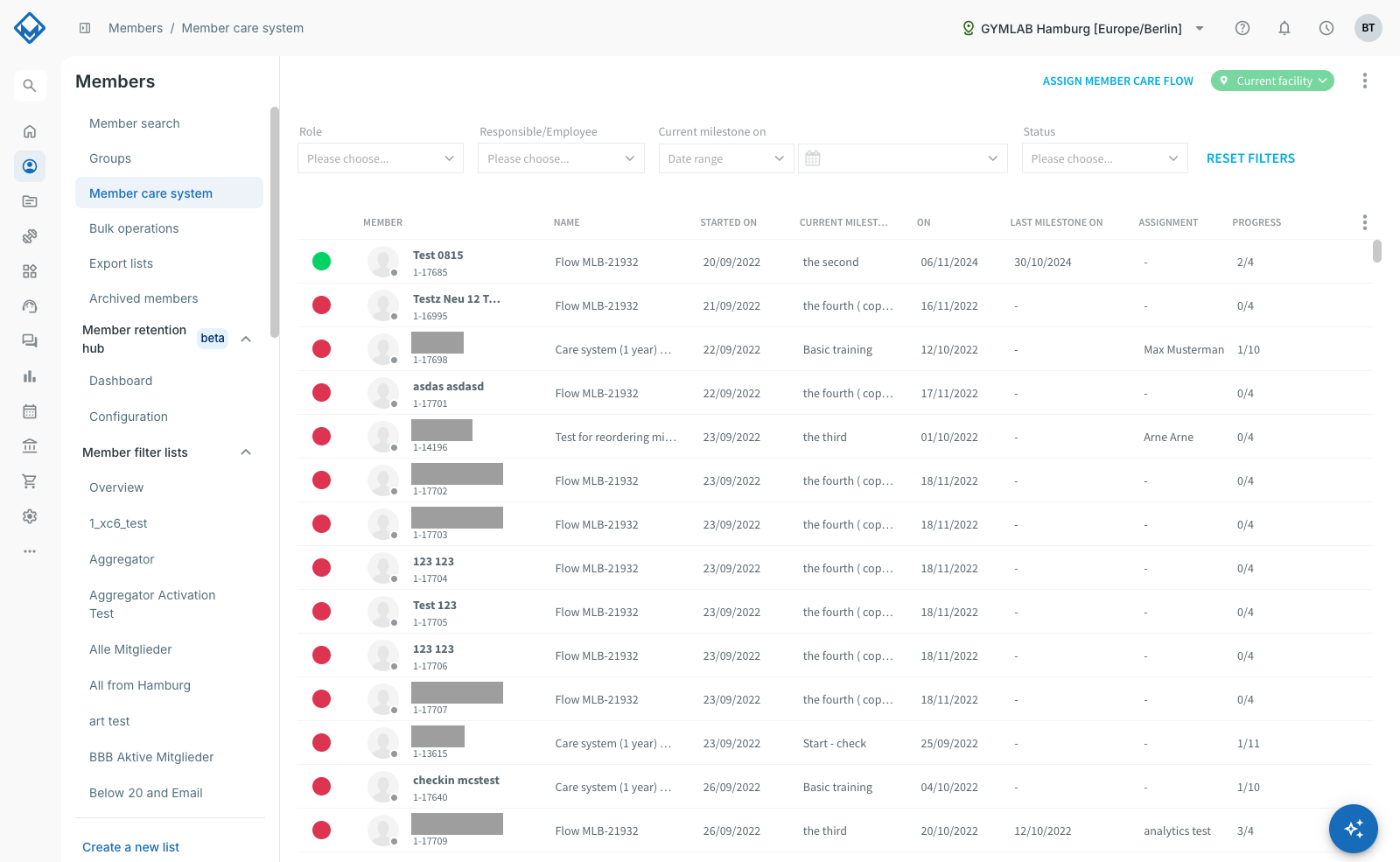
Task: Toggle the sidebar collapse icon near breadcrumb
Action: (x=85, y=28)
